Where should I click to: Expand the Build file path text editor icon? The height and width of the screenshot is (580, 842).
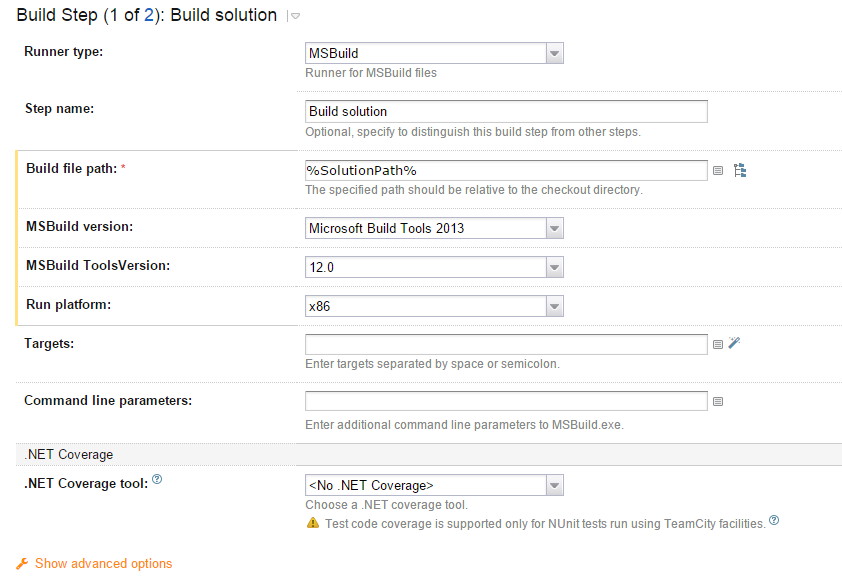click(x=718, y=171)
